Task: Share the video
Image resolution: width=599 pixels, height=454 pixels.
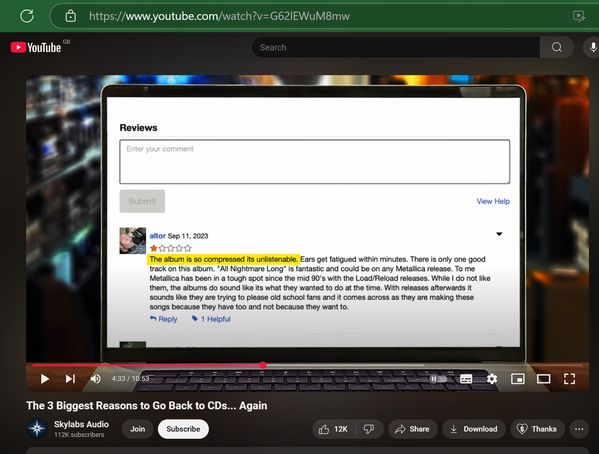Action: 412,429
